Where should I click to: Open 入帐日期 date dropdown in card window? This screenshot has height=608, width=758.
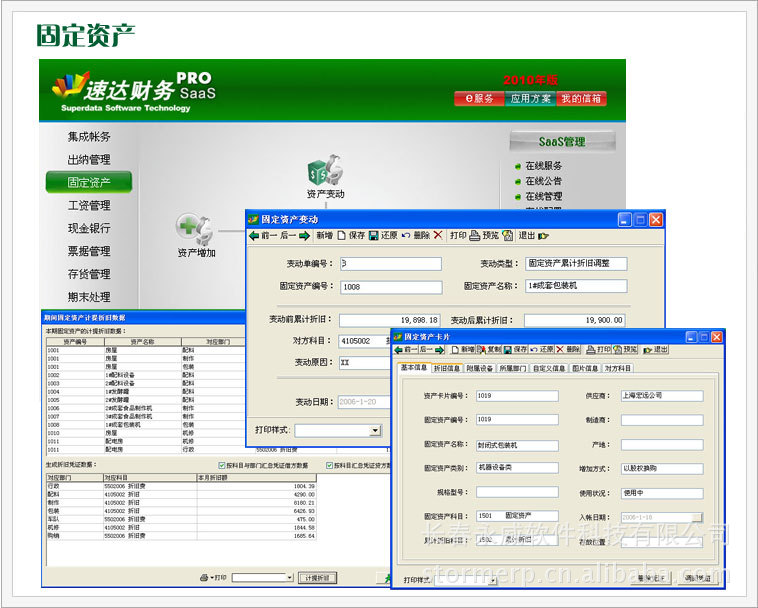coord(697,517)
